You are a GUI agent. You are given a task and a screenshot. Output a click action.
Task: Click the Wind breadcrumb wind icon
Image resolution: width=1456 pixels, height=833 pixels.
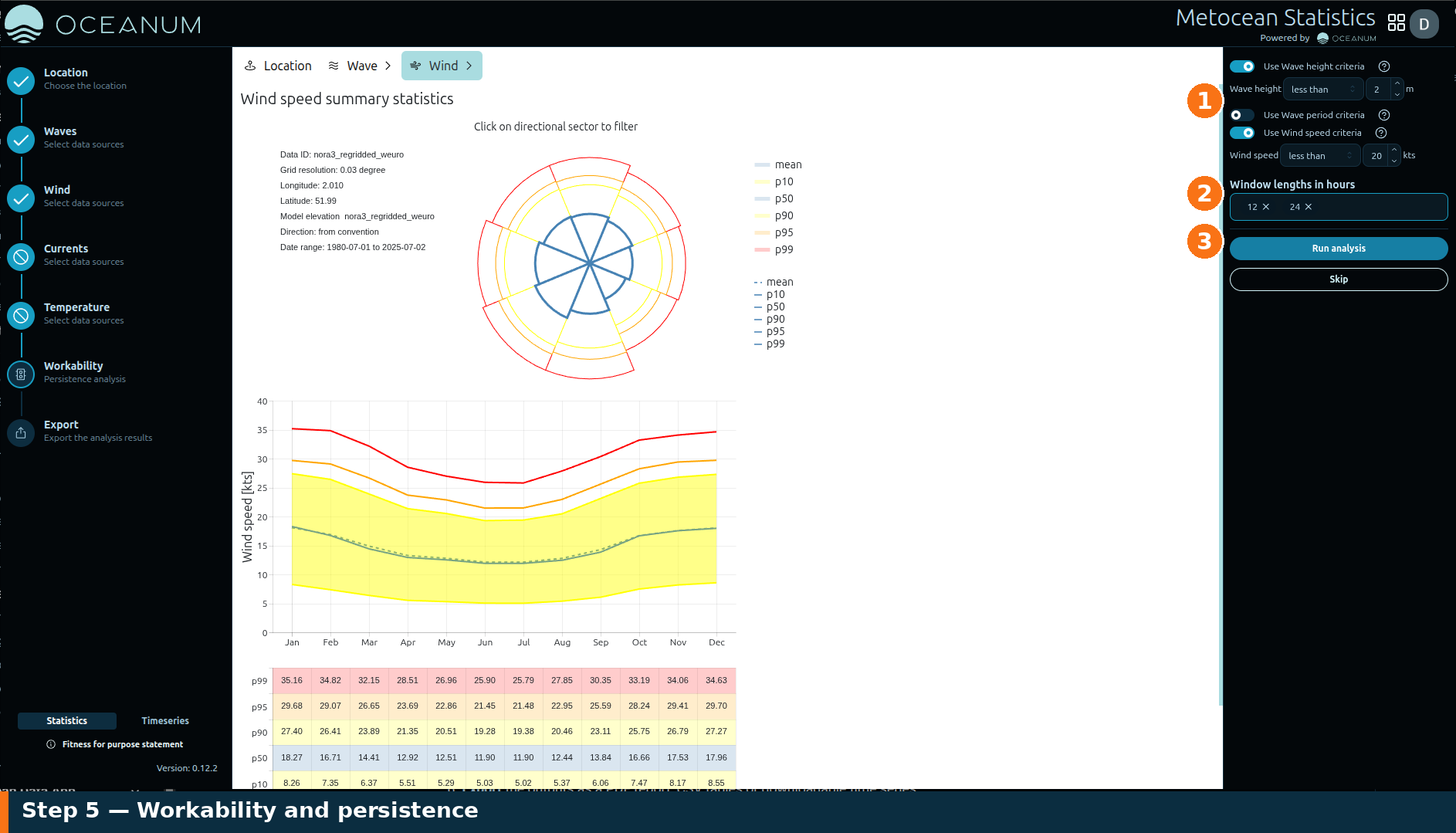coord(415,66)
